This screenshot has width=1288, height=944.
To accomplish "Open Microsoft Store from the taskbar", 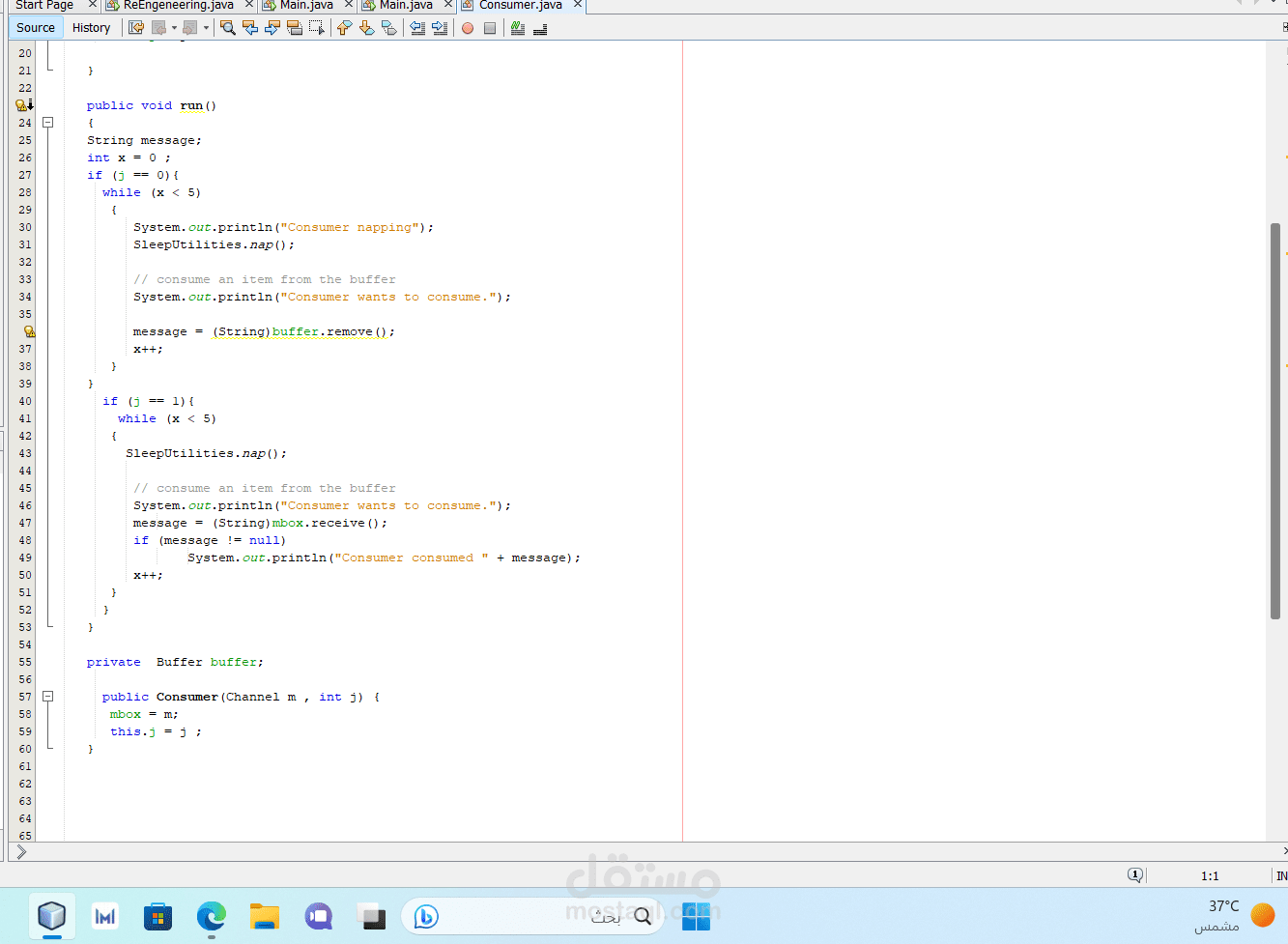I will (x=157, y=916).
